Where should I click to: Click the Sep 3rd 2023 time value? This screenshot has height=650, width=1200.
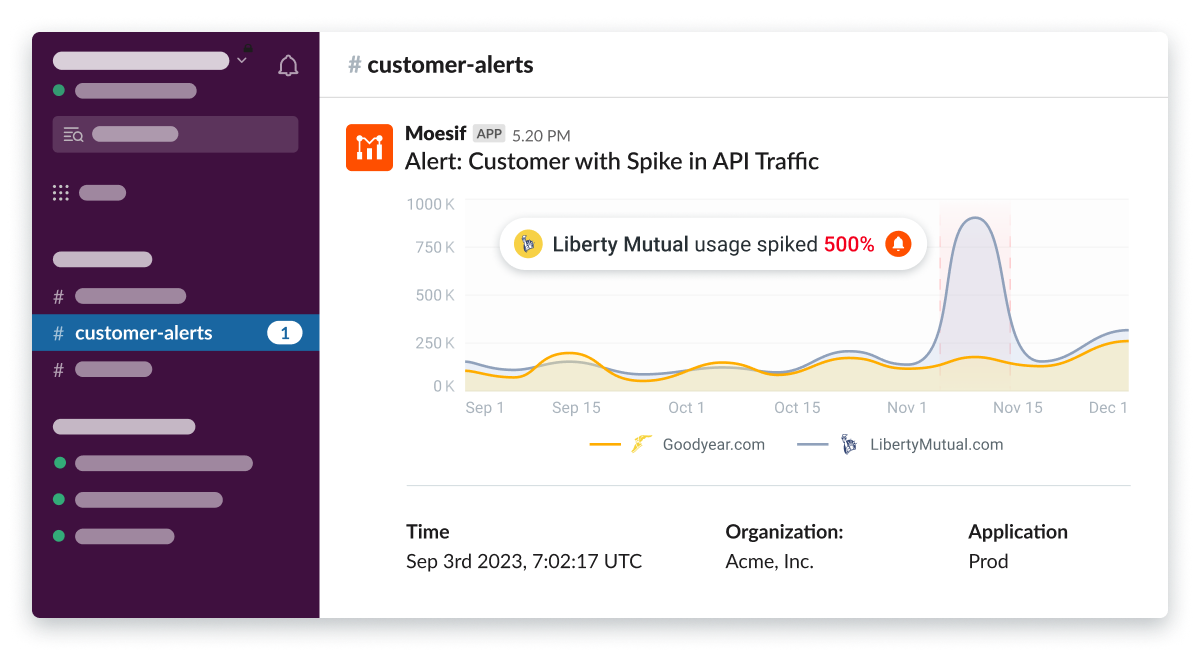[524, 561]
